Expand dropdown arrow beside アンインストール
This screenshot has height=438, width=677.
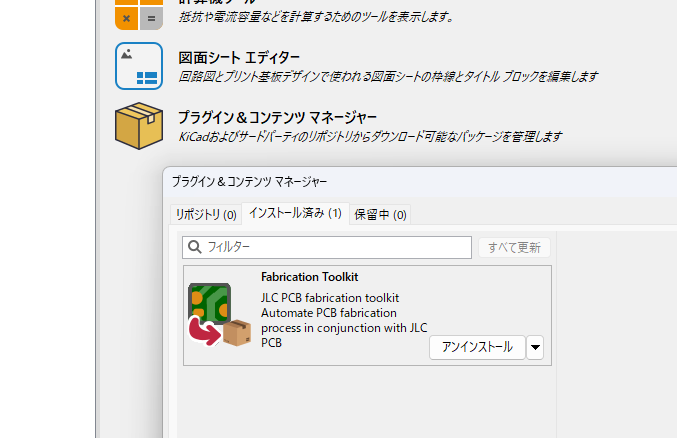535,347
